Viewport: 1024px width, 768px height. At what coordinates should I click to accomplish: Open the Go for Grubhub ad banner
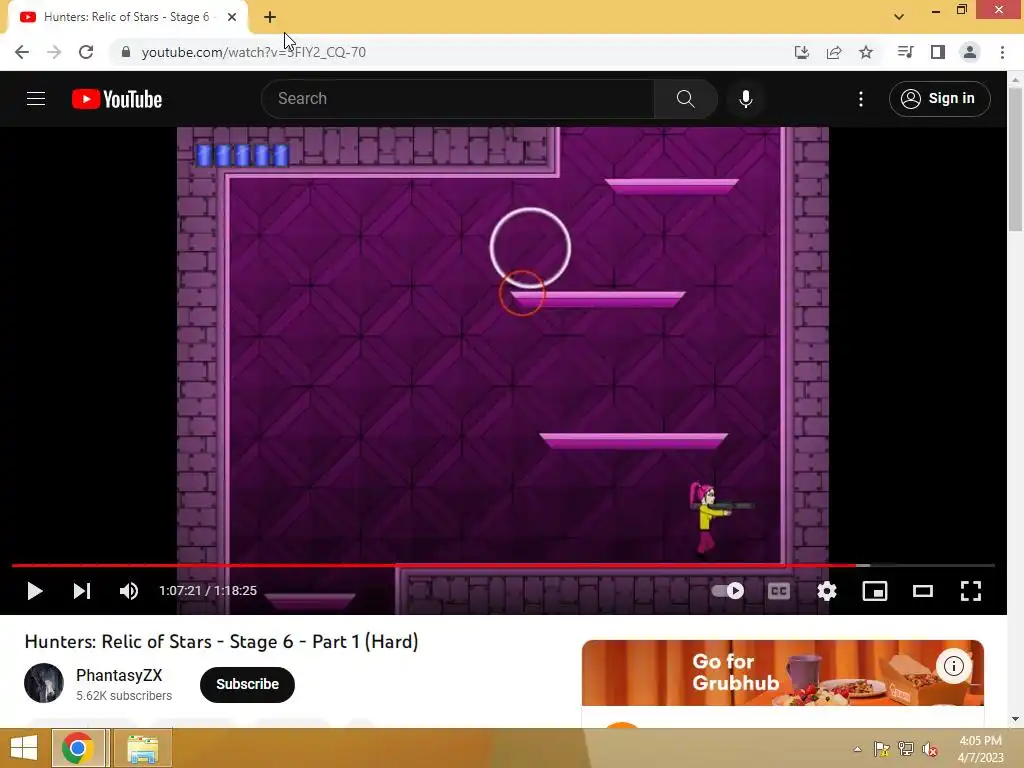(x=782, y=673)
